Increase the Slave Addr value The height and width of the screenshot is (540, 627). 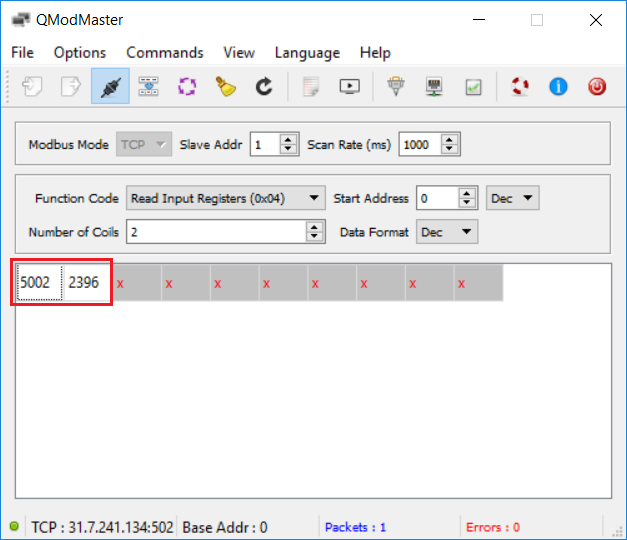pos(288,139)
